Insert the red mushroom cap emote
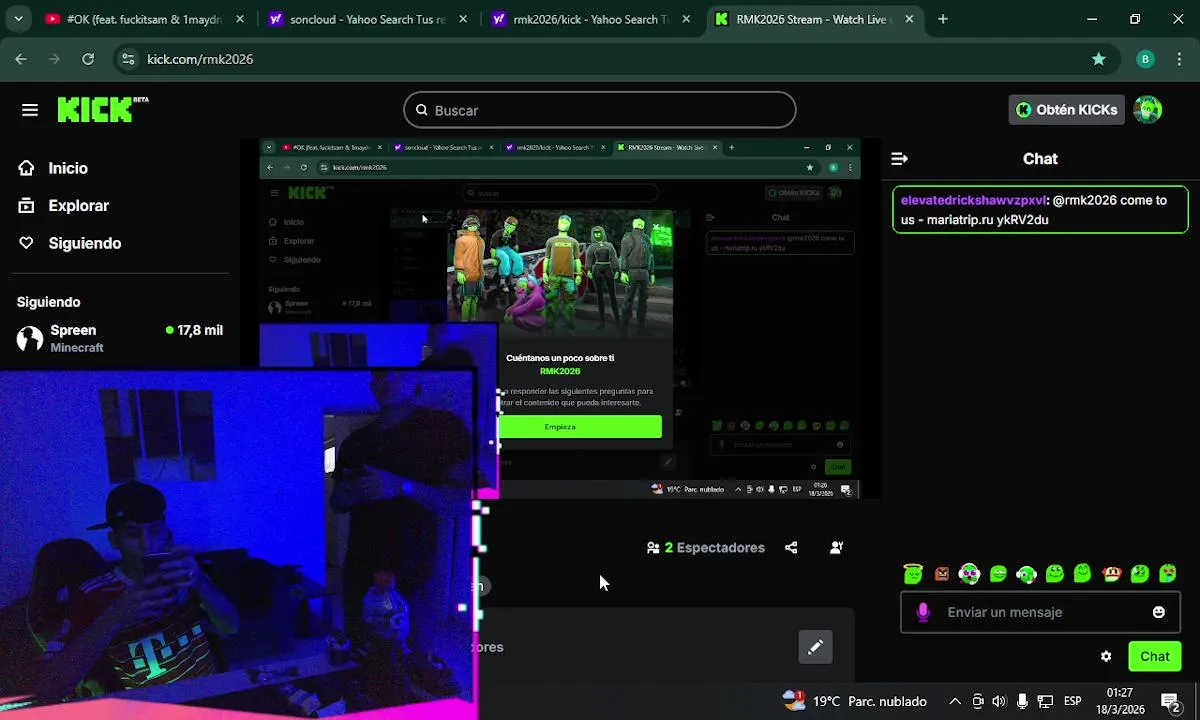 pyautogui.click(x=1111, y=574)
